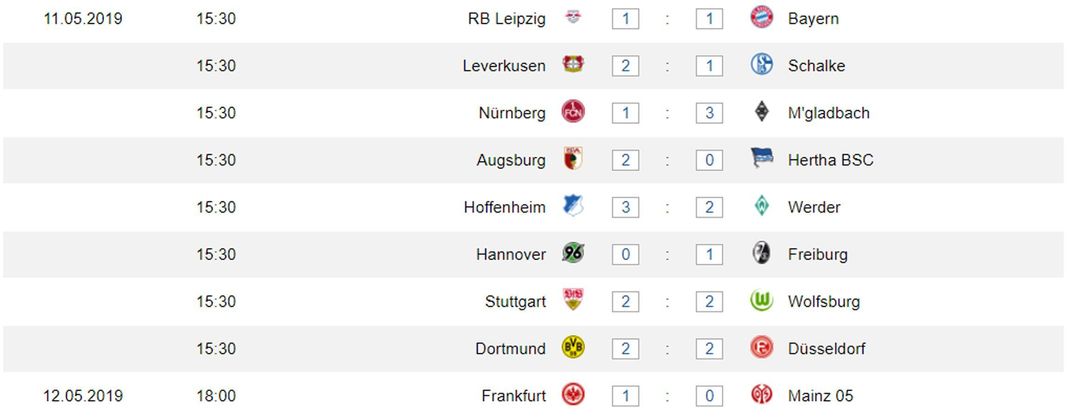The width and height of the screenshot is (1070, 418).
Task: Select the Frankfurt versus Mainz match row
Action: 535,395
